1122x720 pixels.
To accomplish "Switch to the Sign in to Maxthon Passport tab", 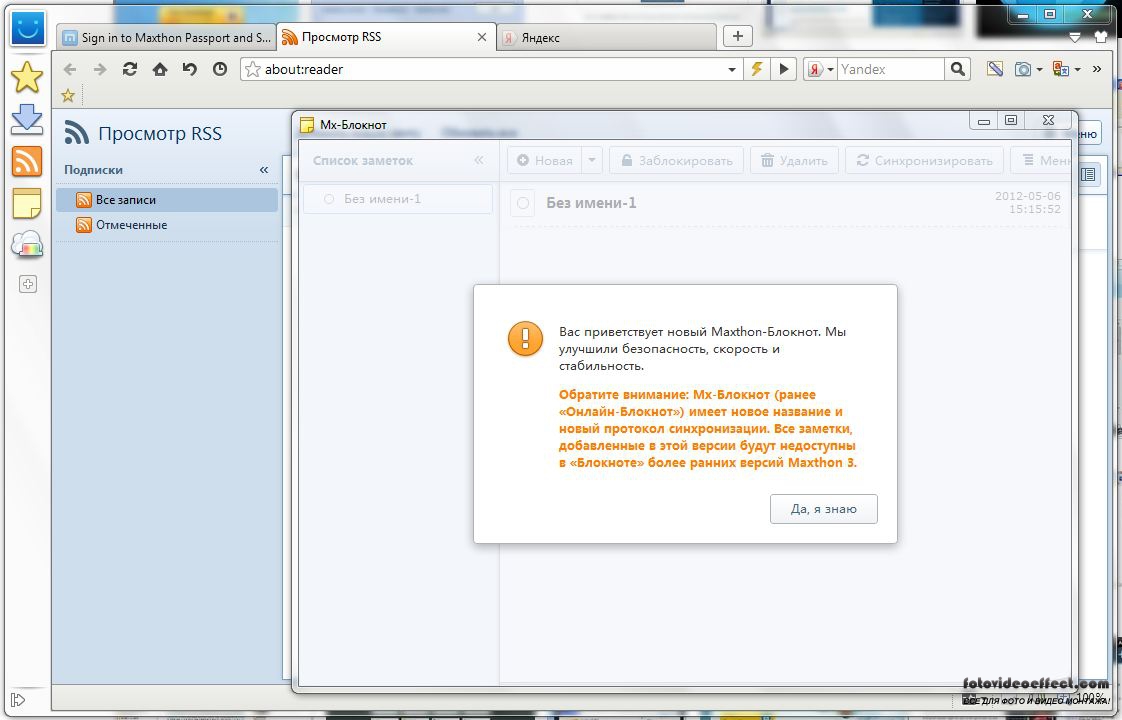I will (x=167, y=37).
